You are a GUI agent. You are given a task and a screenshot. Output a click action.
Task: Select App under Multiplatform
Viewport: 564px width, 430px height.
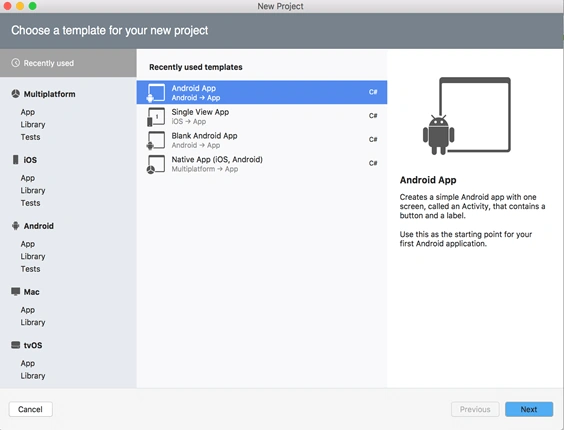(x=28, y=112)
